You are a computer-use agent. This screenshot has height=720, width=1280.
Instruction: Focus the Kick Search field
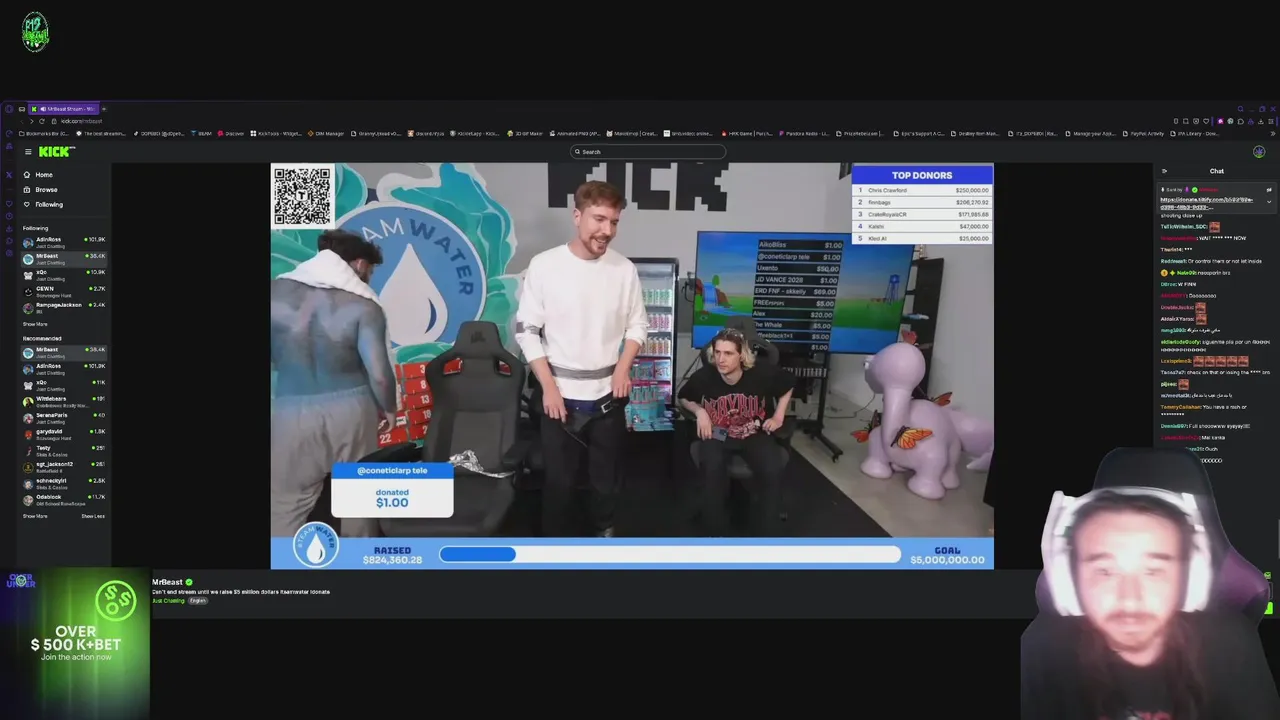648,152
